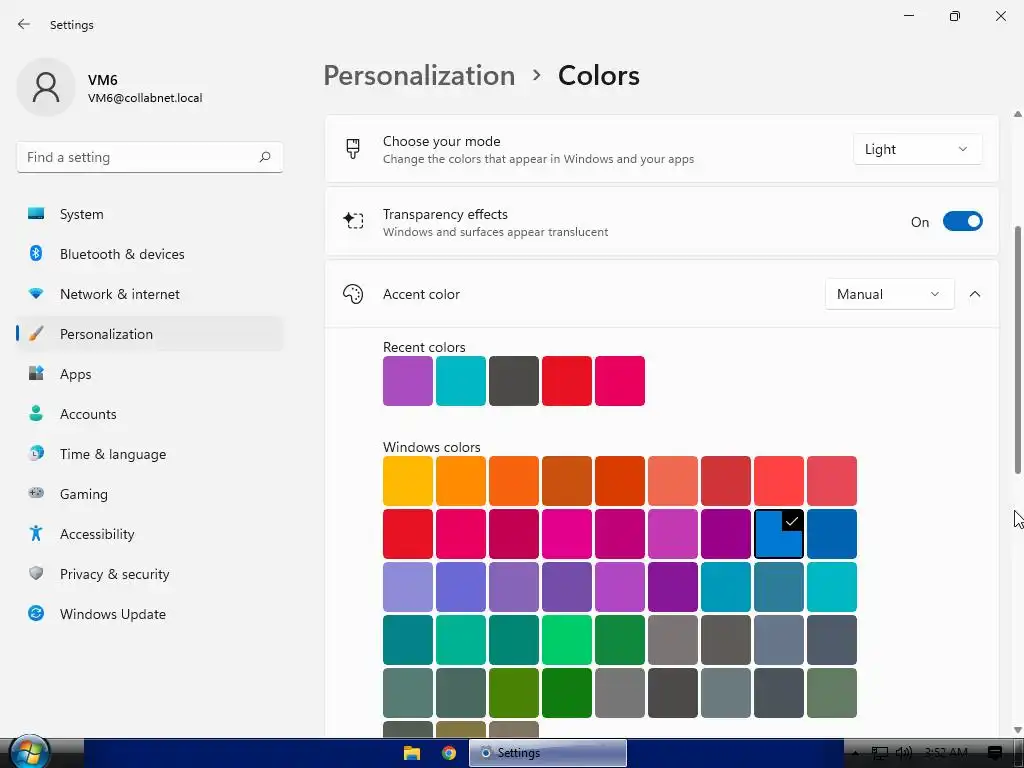Select the bright green Windows color
This screenshot has height=768, width=1024.
[x=567, y=639]
